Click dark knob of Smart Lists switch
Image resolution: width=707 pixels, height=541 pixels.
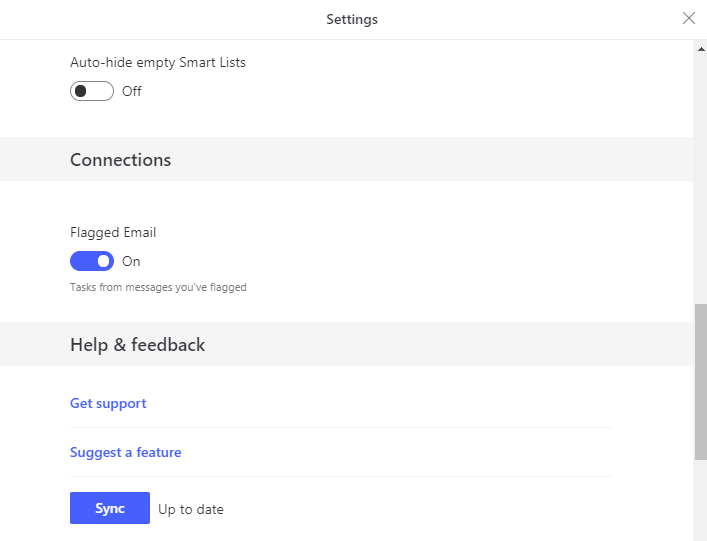[x=81, y=91]
